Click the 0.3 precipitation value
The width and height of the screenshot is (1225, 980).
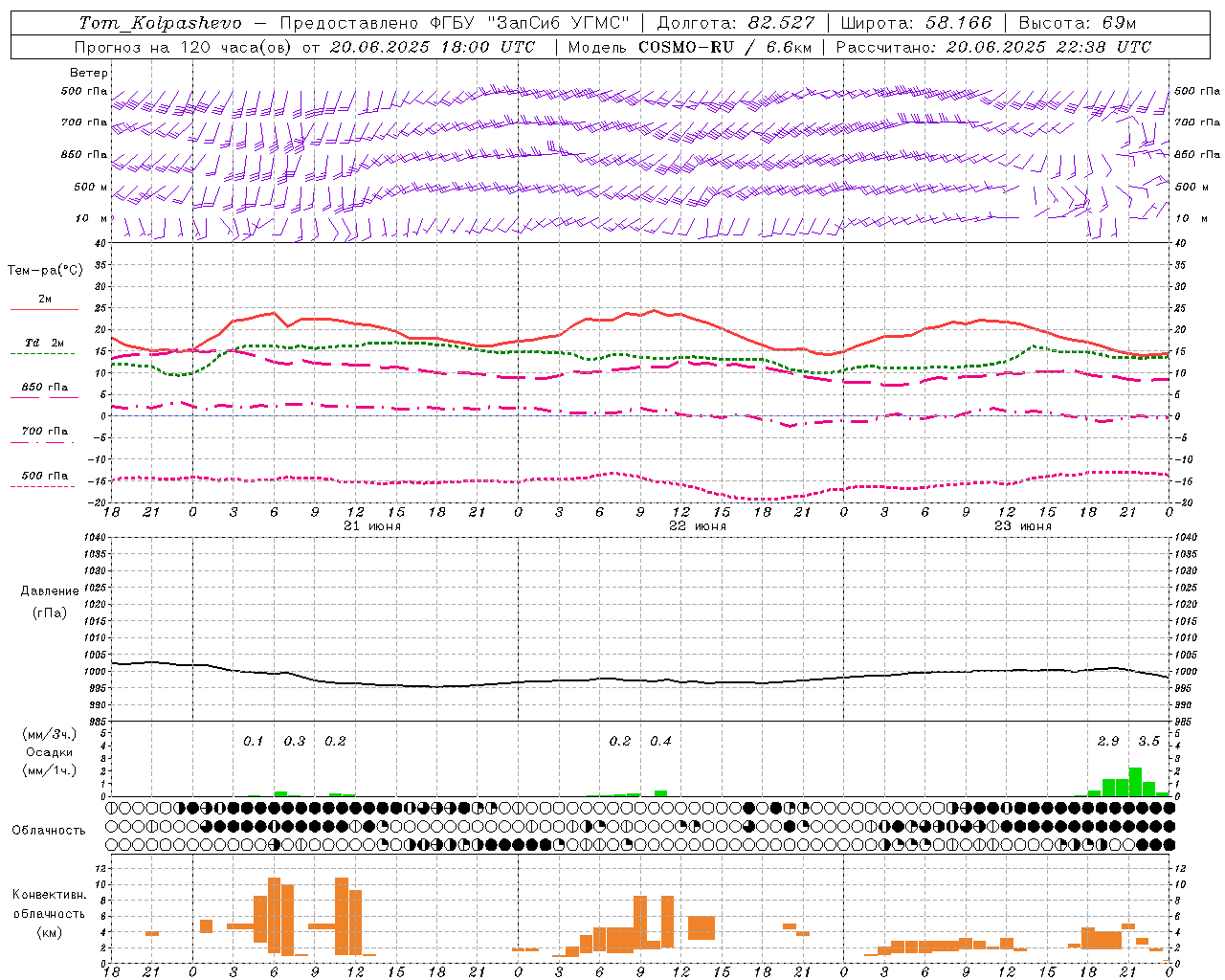pos(295,742)
